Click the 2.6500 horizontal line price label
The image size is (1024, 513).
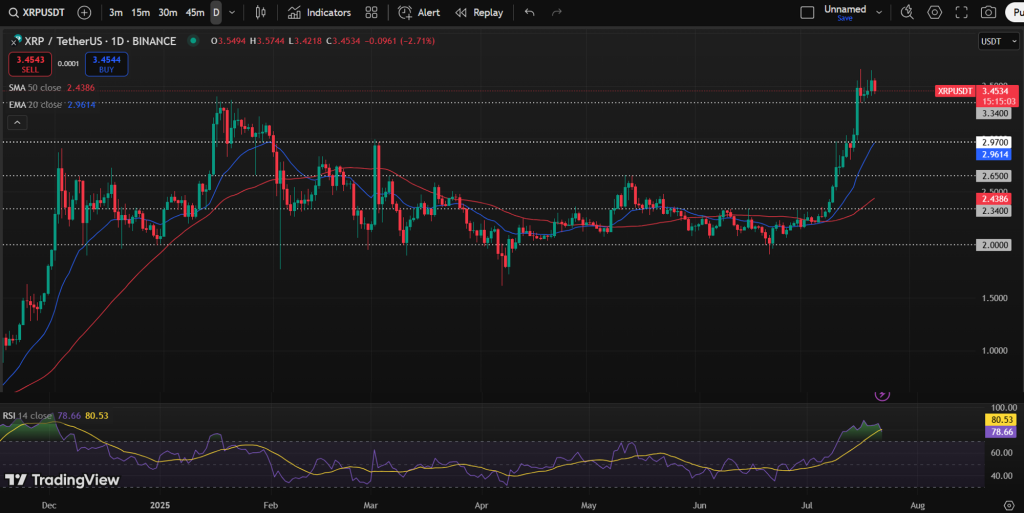(x=995, y=176)
